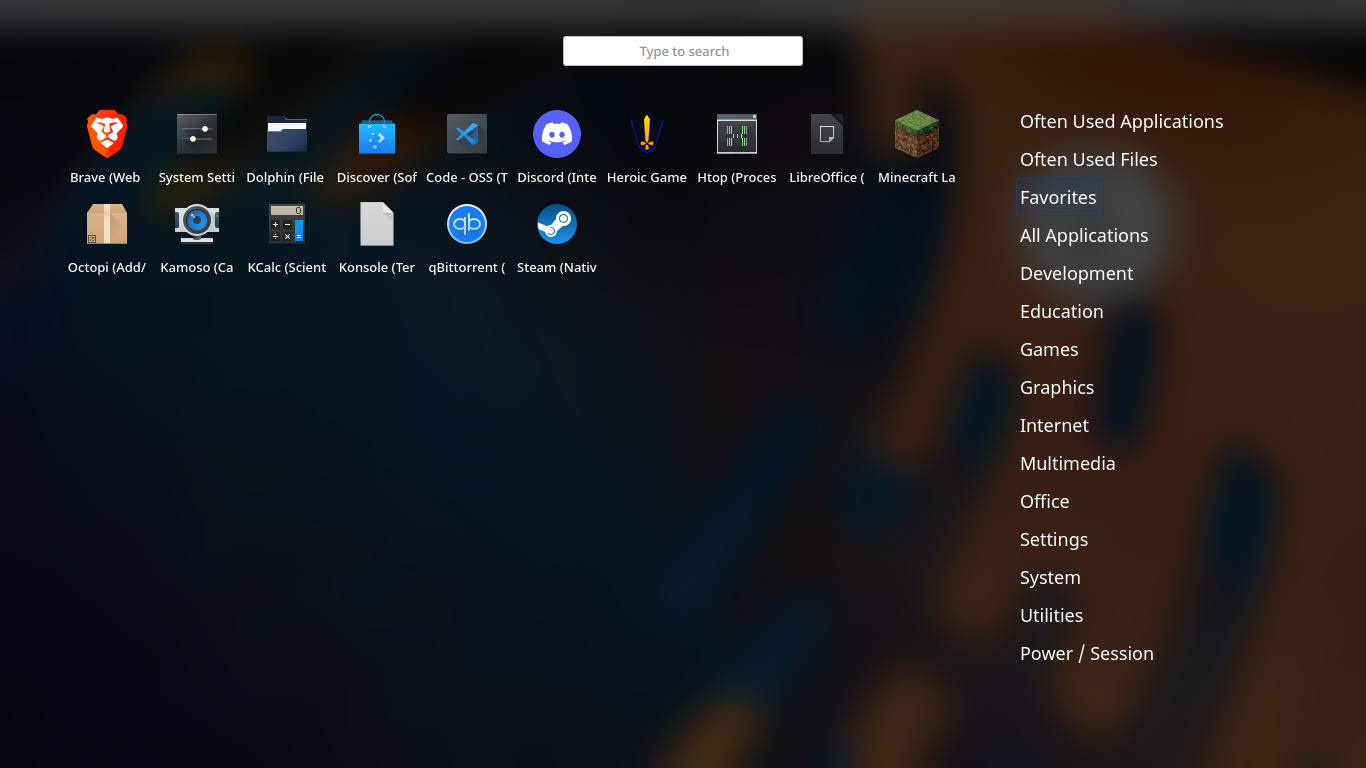The width and height of the screenshot is (1366, 768).
Task: View the Settings category
Action: tap(1054, 540)
